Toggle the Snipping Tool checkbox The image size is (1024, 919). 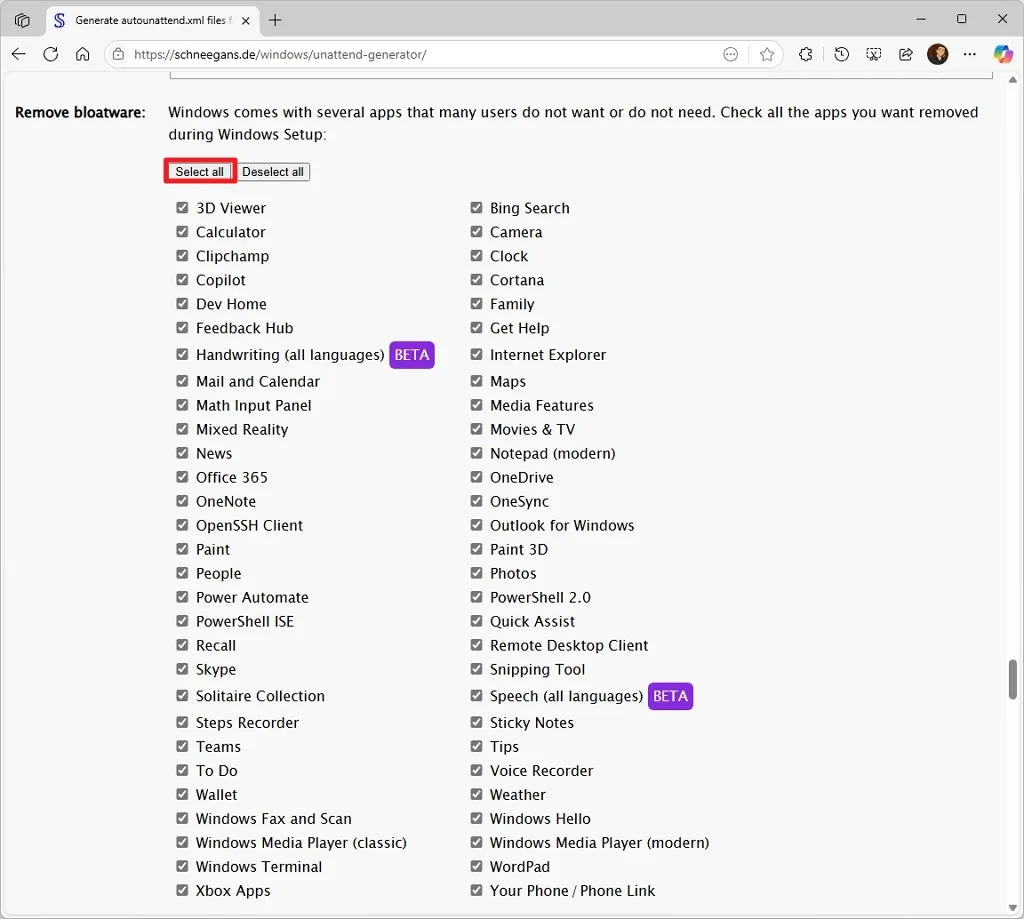click(x=476, y=669)
